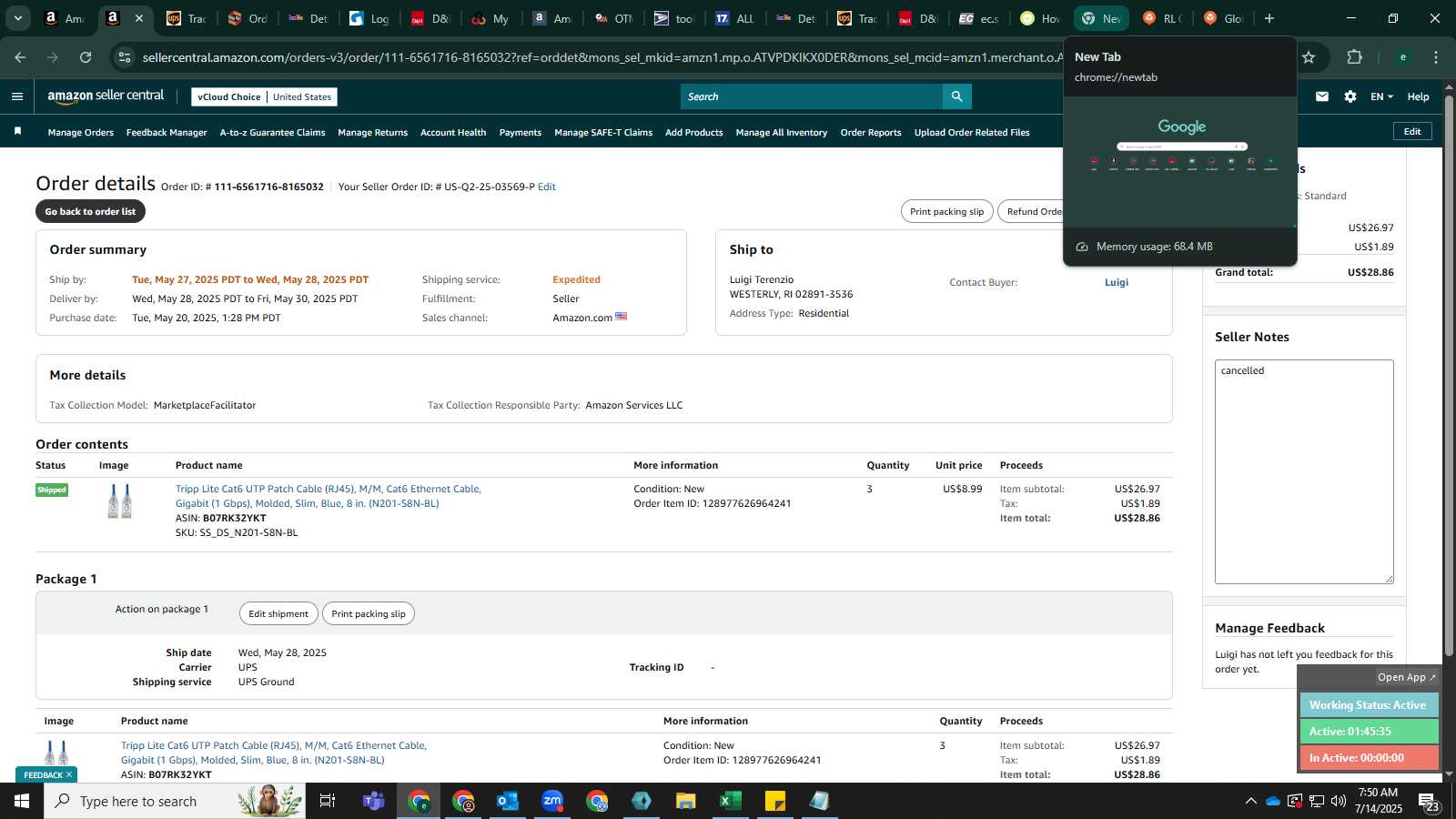Viewport: 1456px width, 819px height.
Task: Open Tripp Lite cable link in Package 1
Action: click(274, 753)
